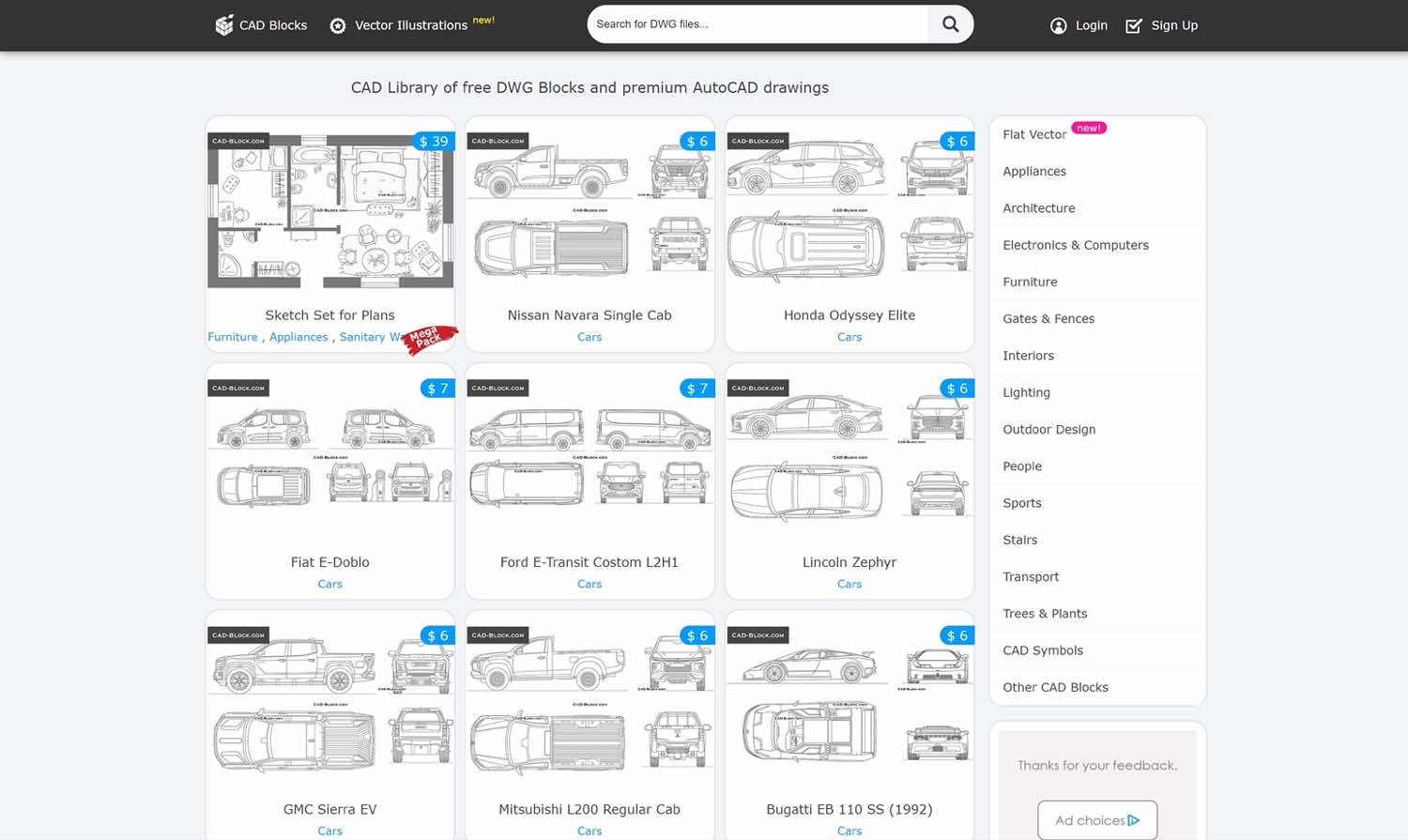1408x840 pixels.
Task: Select Trees & Plants category
Action: click(x=1045, y=614)
